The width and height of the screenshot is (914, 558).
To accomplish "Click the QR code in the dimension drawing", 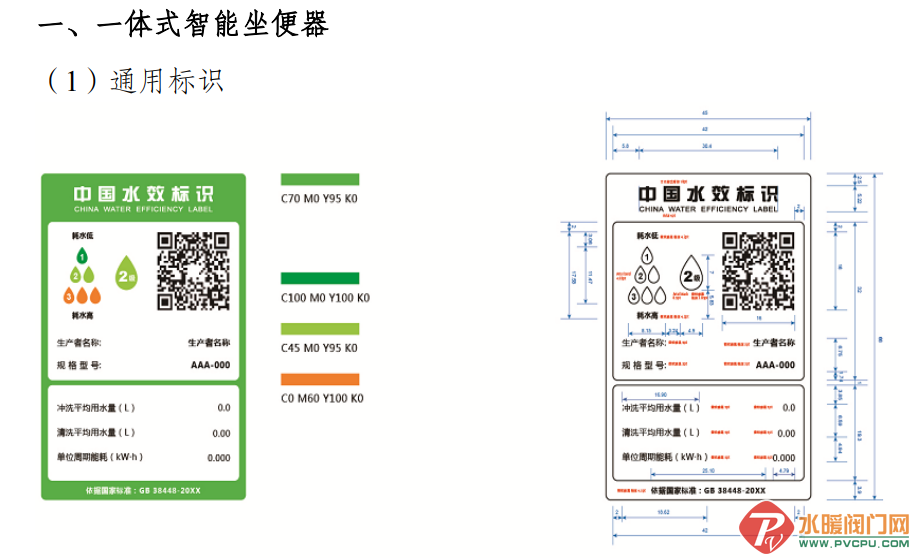I will pos(758,271).
